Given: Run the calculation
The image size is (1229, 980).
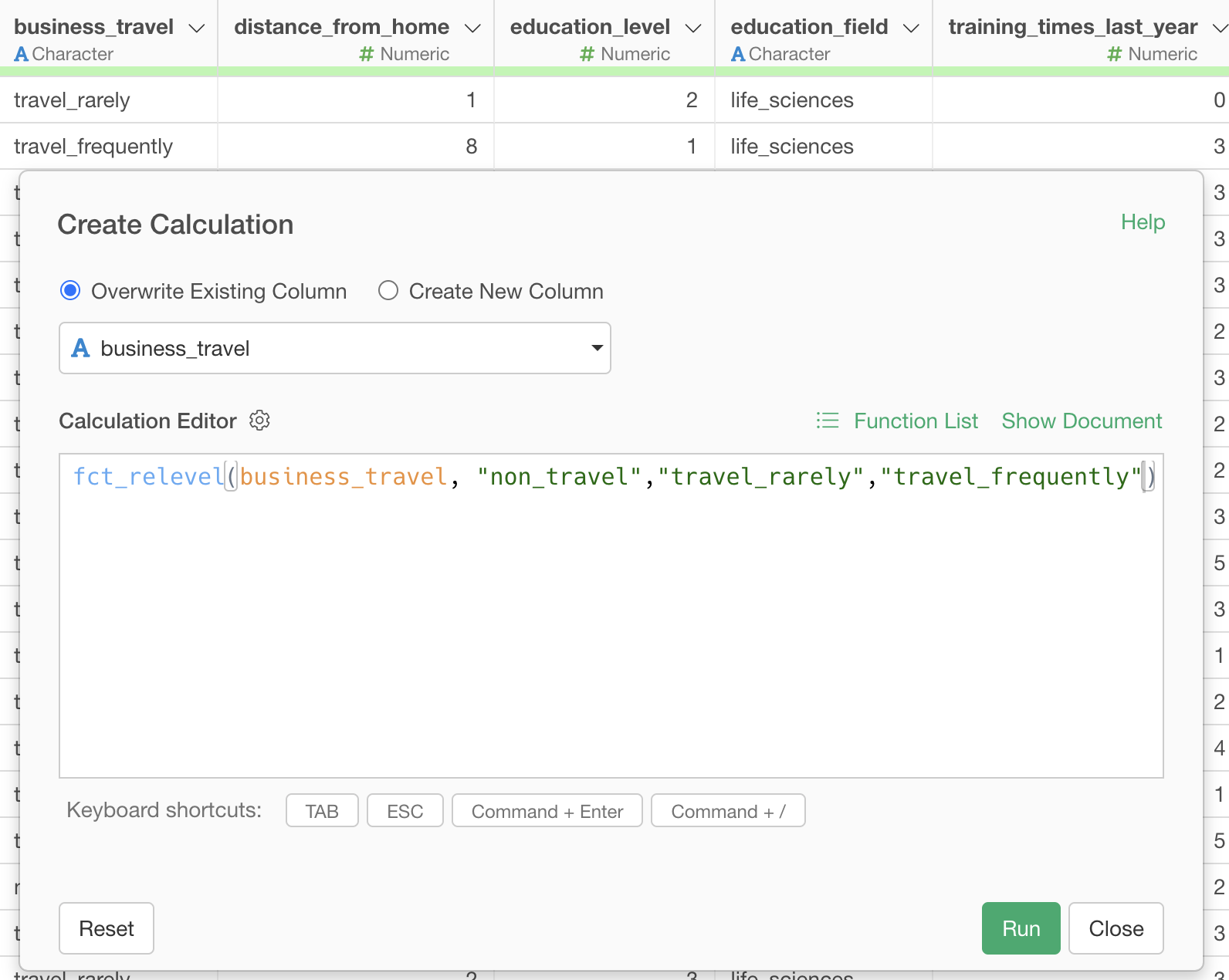Looking at the screenshot, I should pyautogui.click(x=1021, y=928).
